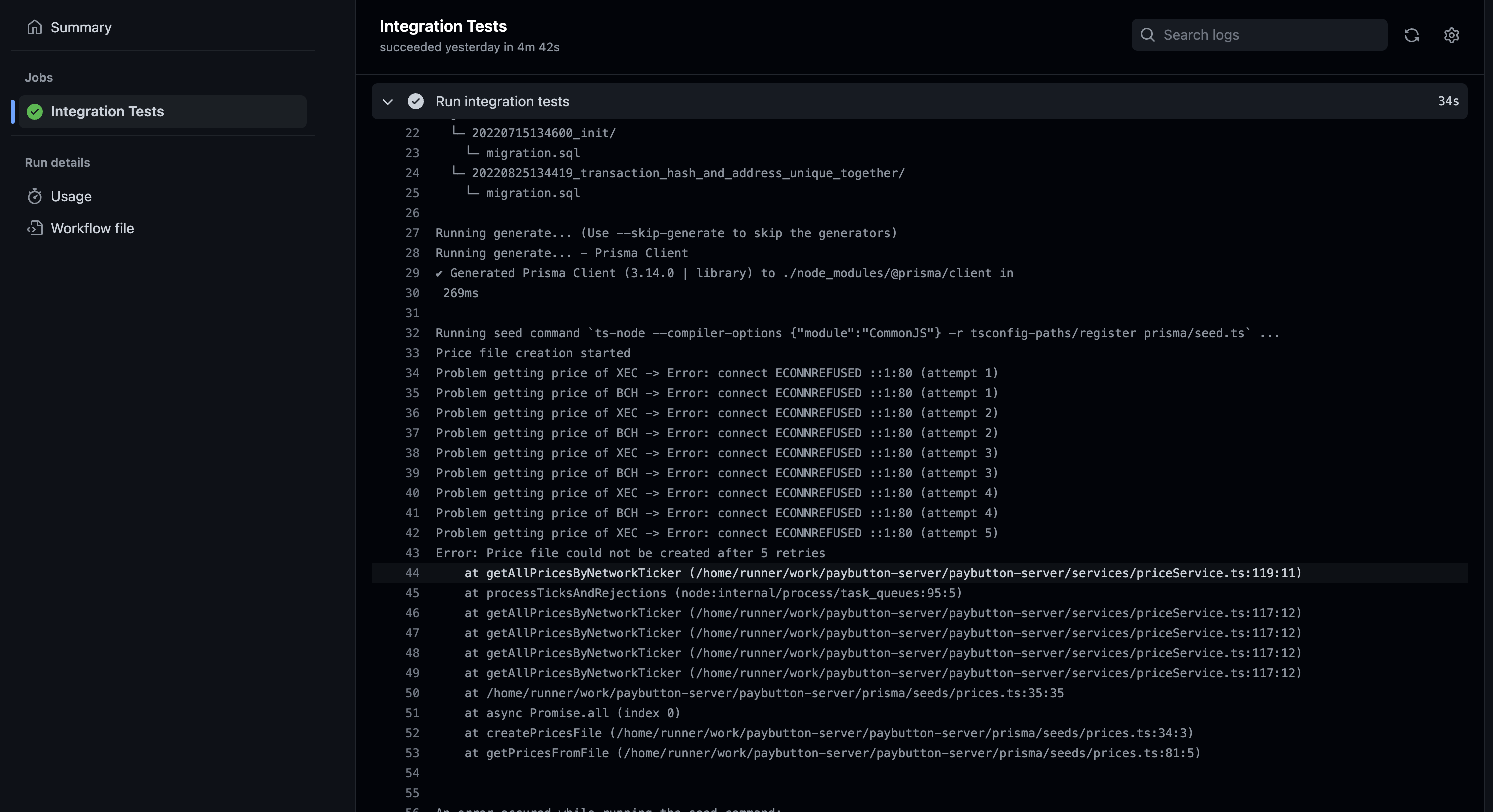Screen dimensions: 1493x812
Task: Collapse the Run integration tests step
Action: [x=387, y=102]
